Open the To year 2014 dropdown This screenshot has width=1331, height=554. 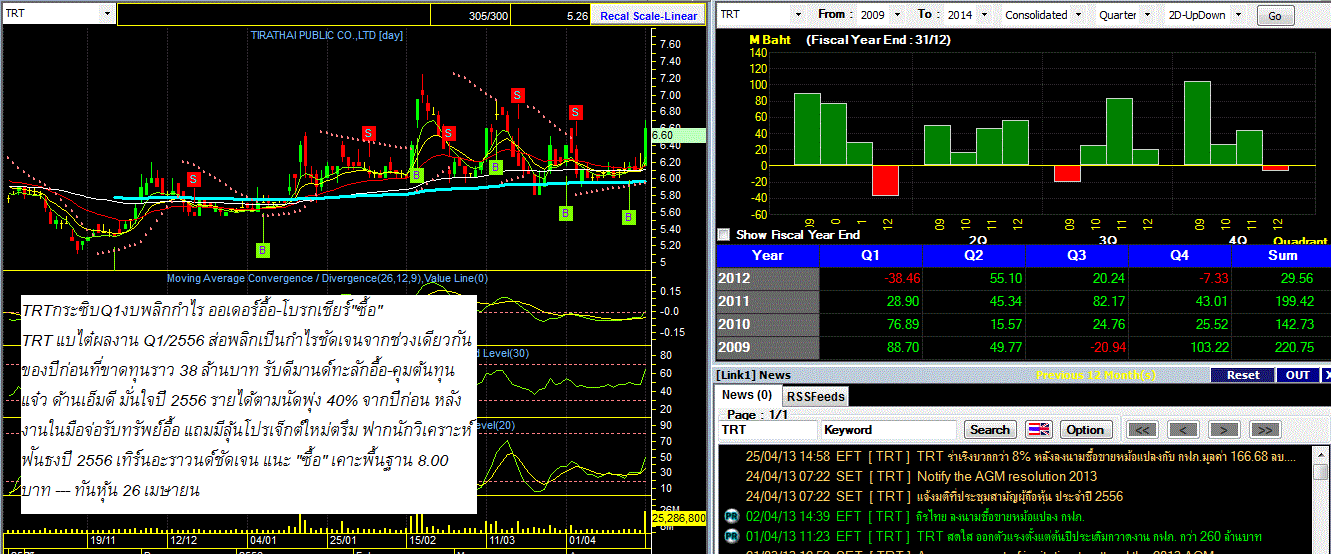tap(985, 15)
